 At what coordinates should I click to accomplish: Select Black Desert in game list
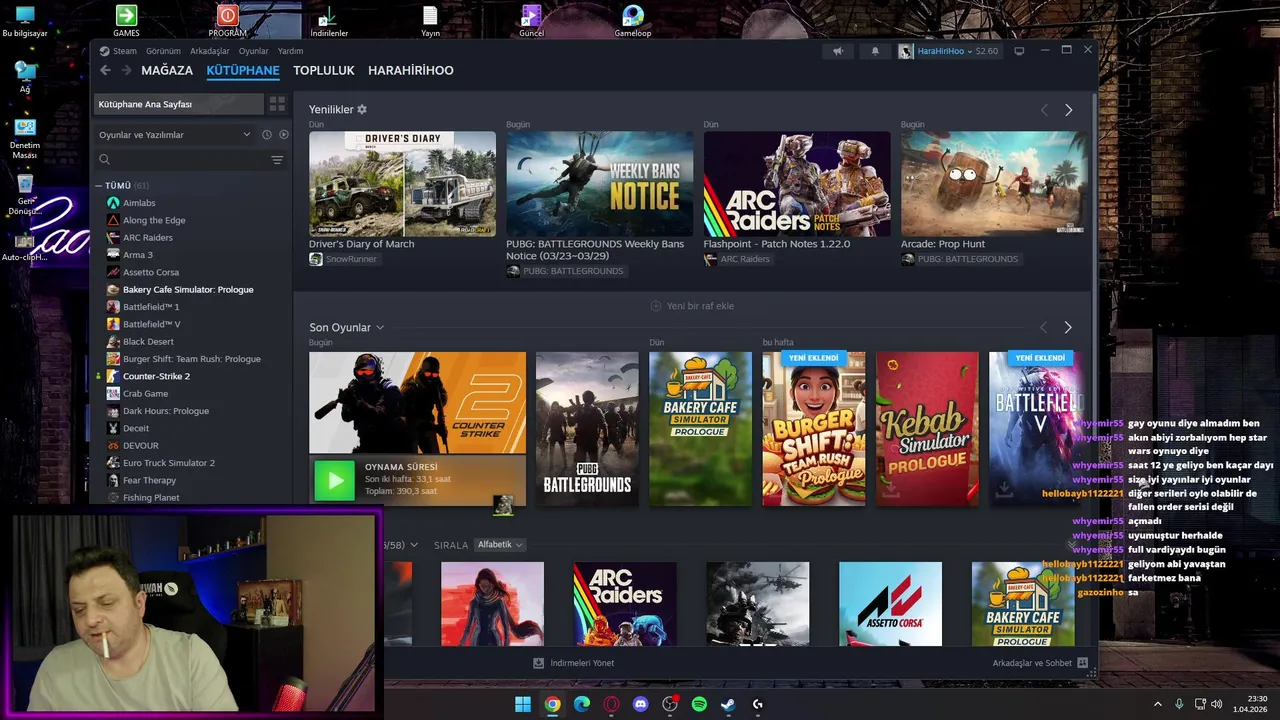(x=148, y=341)
